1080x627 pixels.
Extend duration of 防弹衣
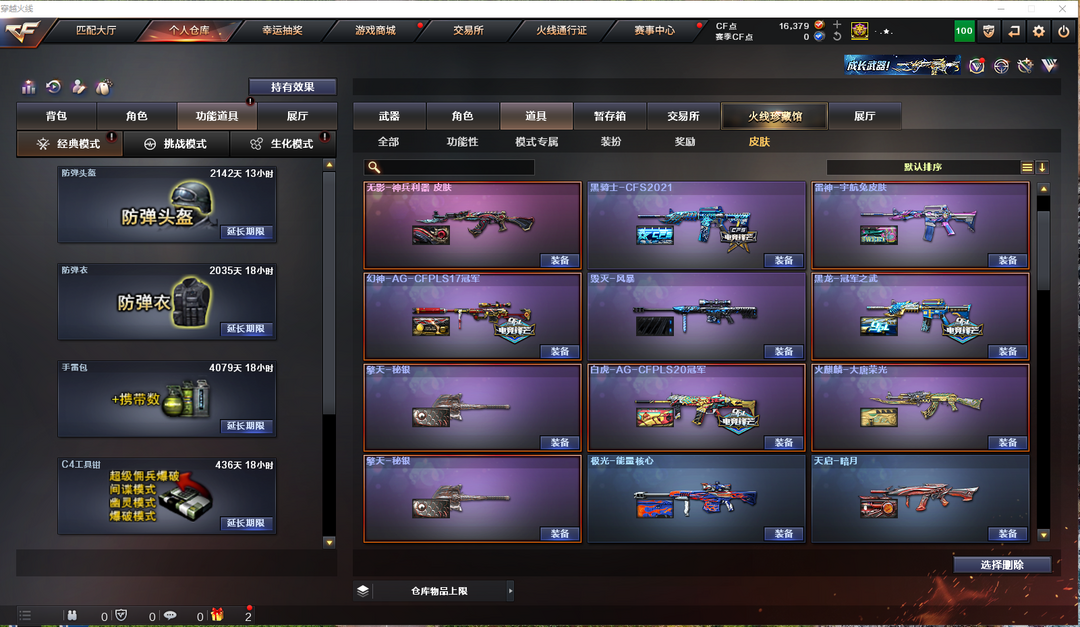point(246,329)
